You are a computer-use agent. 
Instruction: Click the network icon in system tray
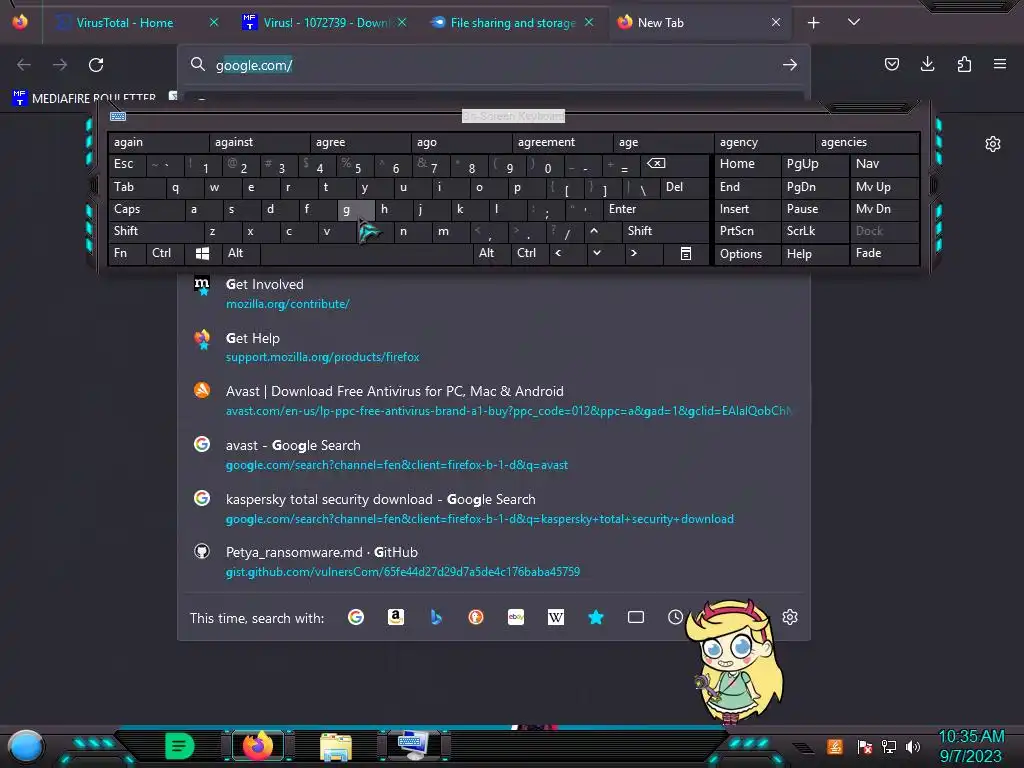click(x=889, y=746)
